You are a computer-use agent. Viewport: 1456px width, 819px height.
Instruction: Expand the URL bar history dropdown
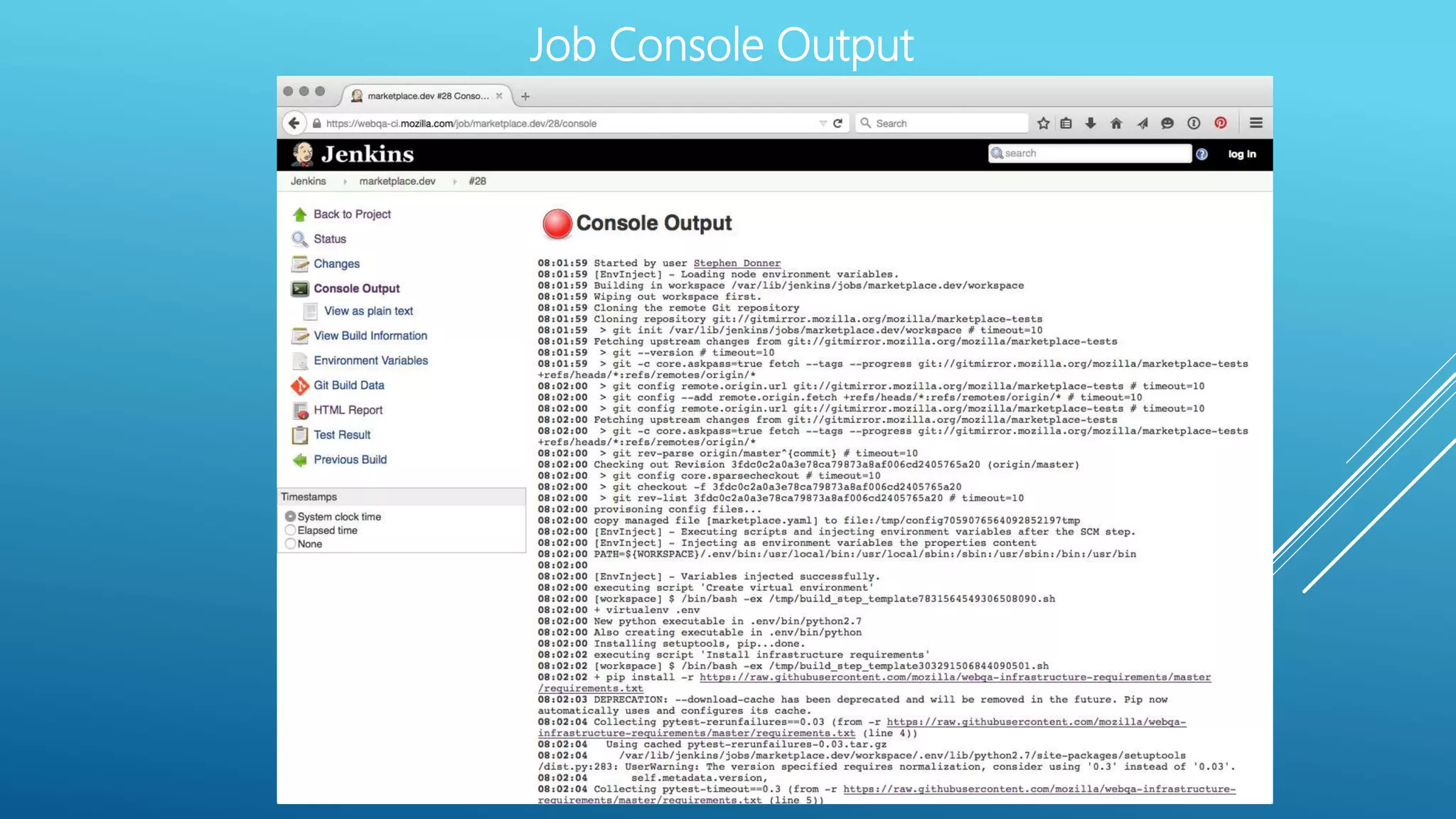823,124
